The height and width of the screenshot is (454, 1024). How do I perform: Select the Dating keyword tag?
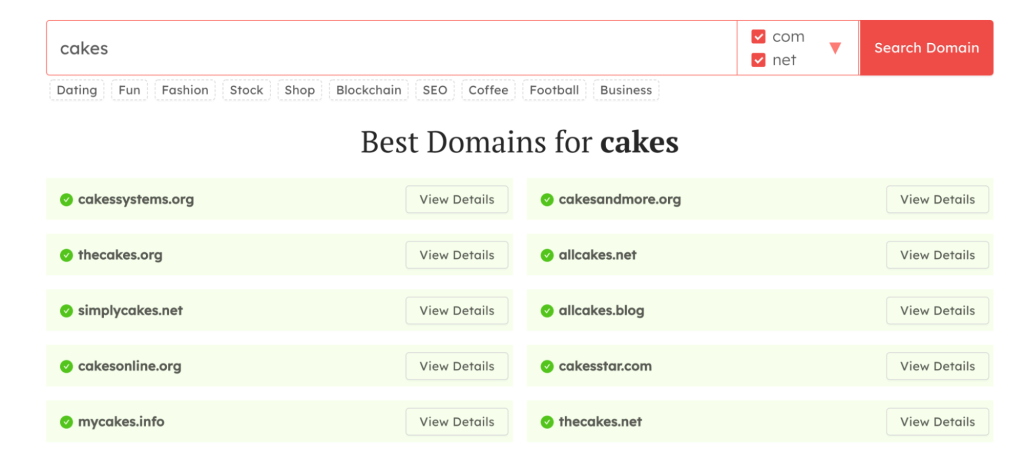point(77,90)
